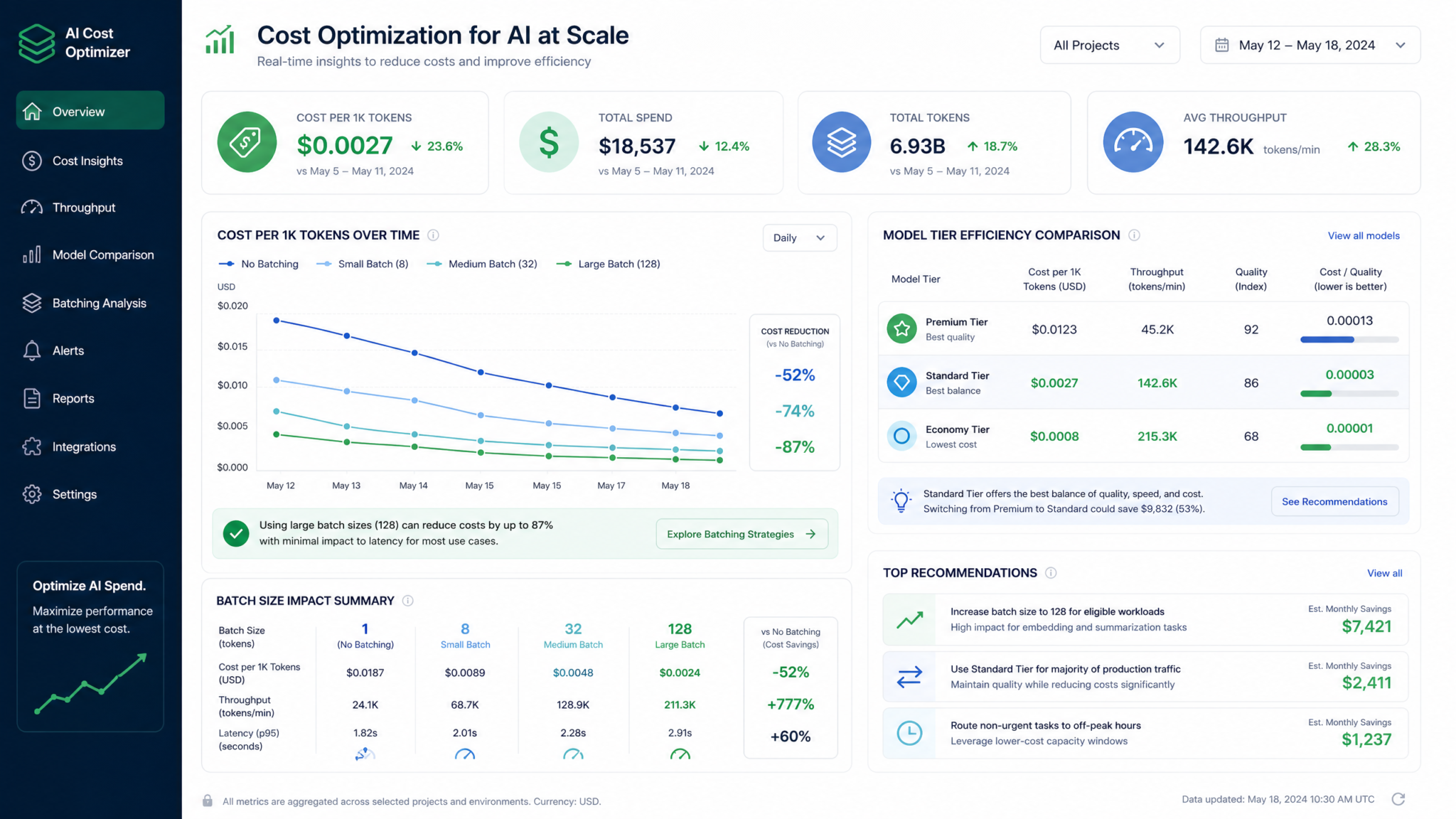
Task: Click the lock icon in the footer
Action: pos(208,801)
